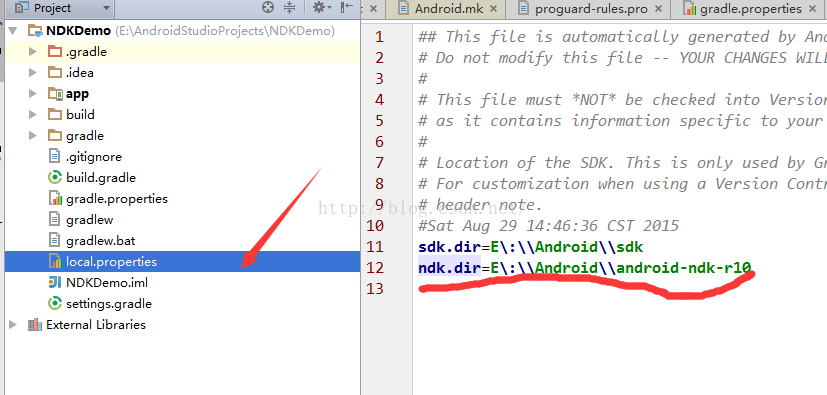Viewport: 827px width, 395px height.
Task: Open the Project panel settings gear
Action: point(322,7)
